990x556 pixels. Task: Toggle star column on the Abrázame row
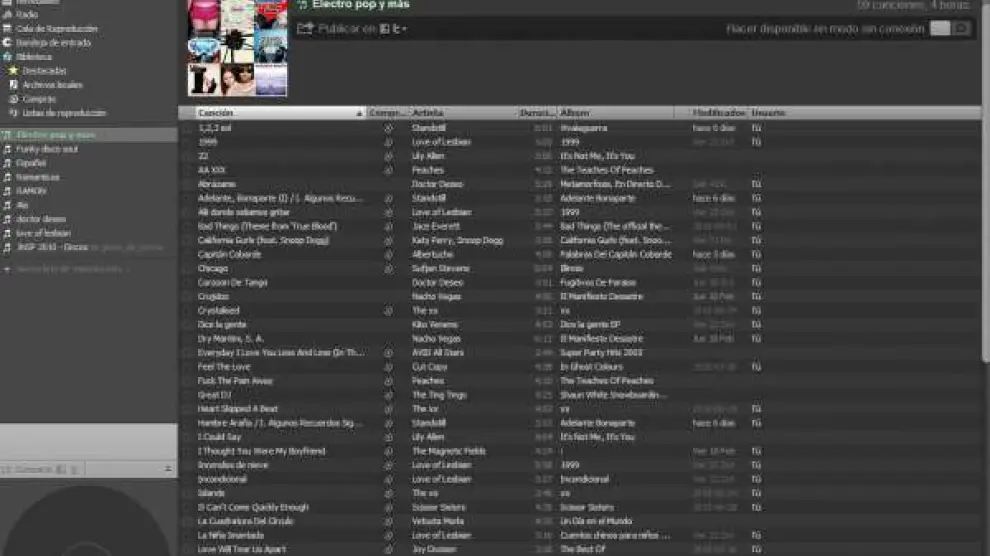pos(187,184)
